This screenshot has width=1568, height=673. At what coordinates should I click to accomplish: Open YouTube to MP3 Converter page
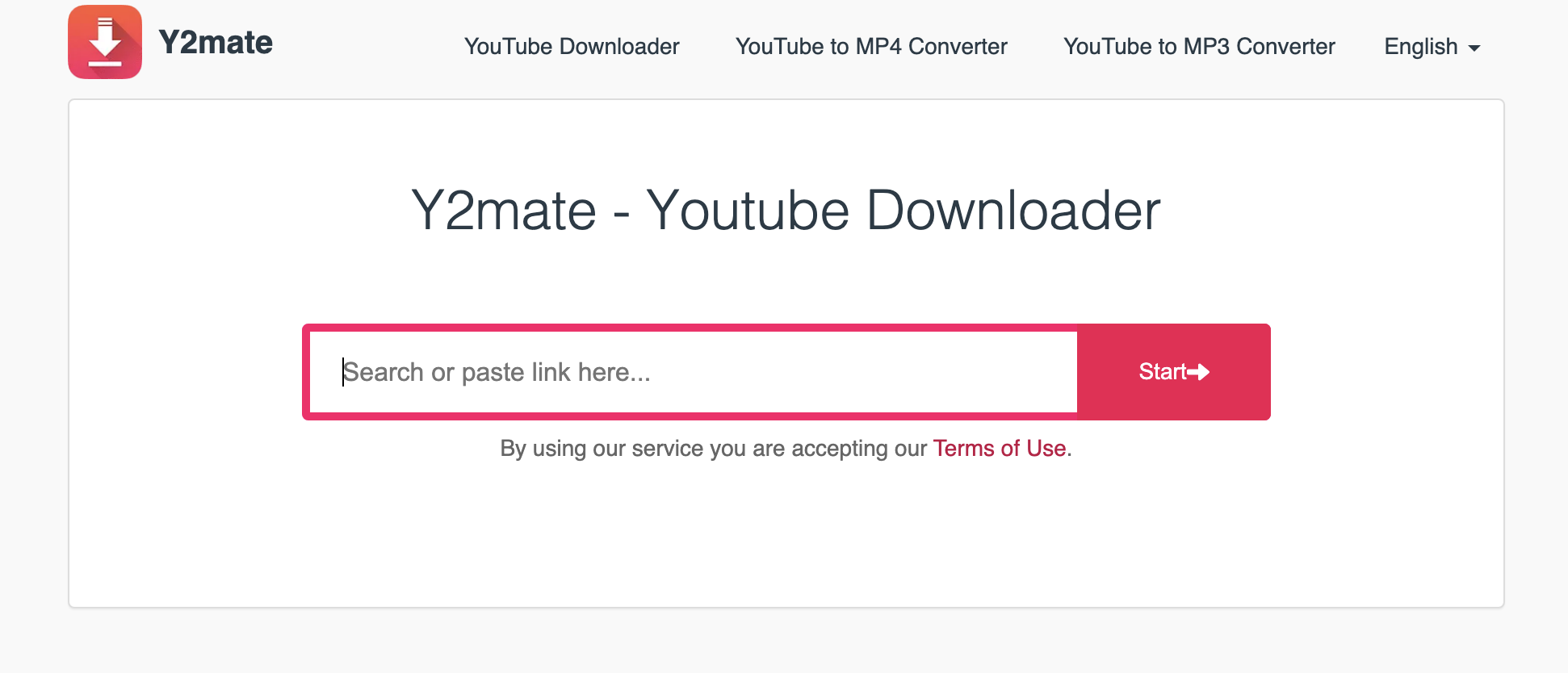pyautogui.click(x=1199, y=47)
